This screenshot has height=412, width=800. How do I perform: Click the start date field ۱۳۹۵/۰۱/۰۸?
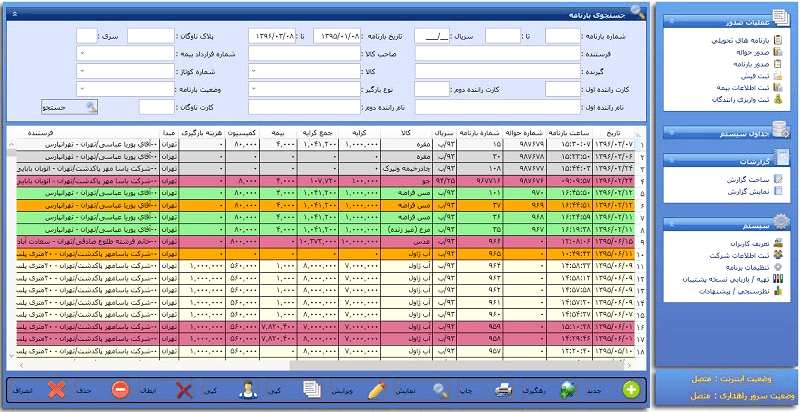[337, 36]
